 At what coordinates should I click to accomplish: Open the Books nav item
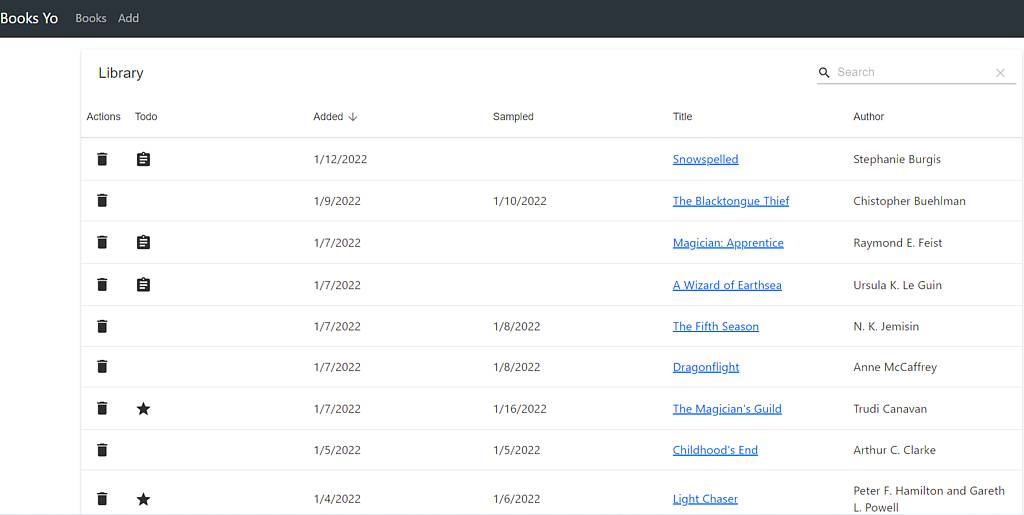pyautogui.click(x=91, y=18)
